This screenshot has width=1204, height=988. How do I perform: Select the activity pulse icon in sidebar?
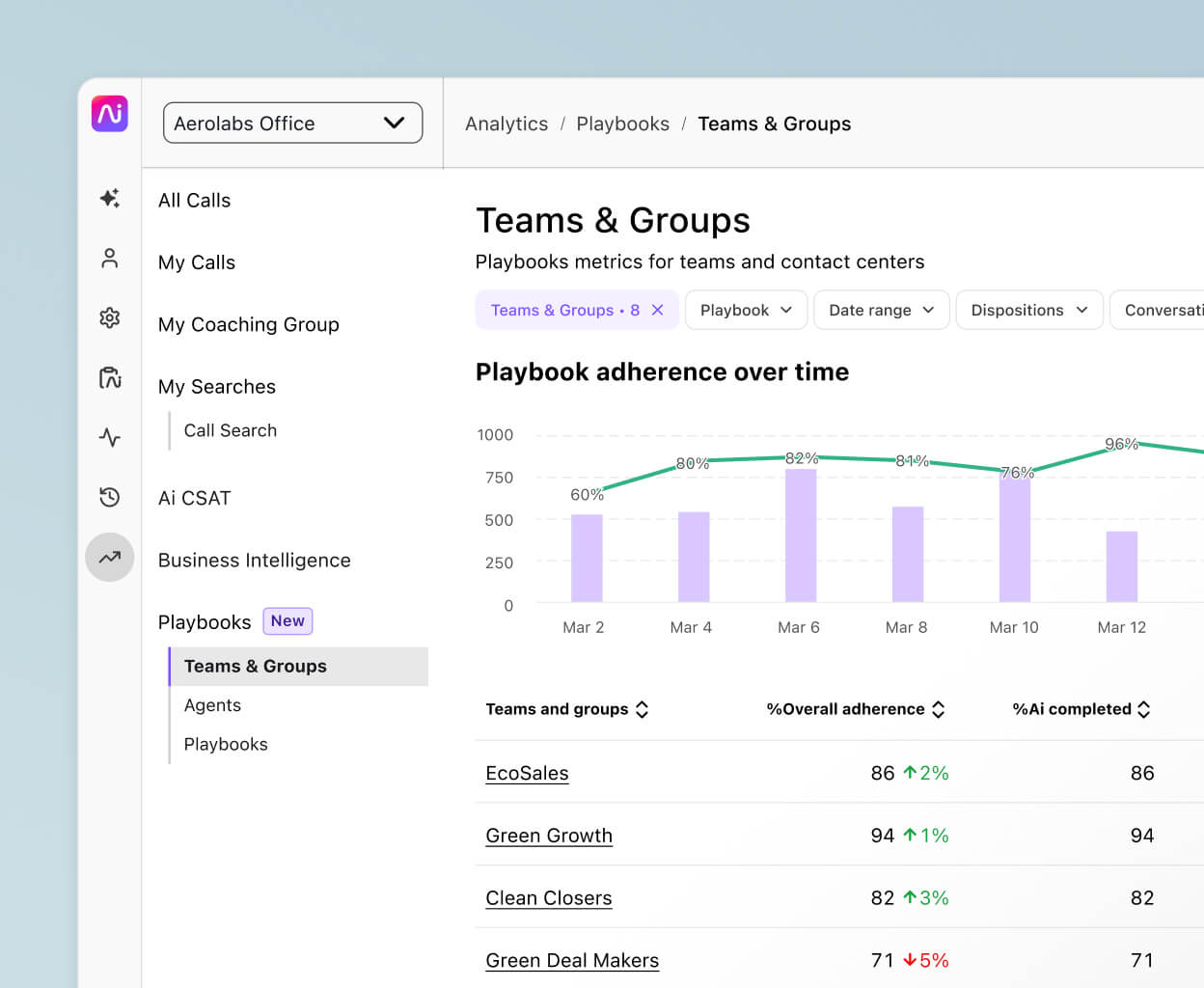coord(109,437)
